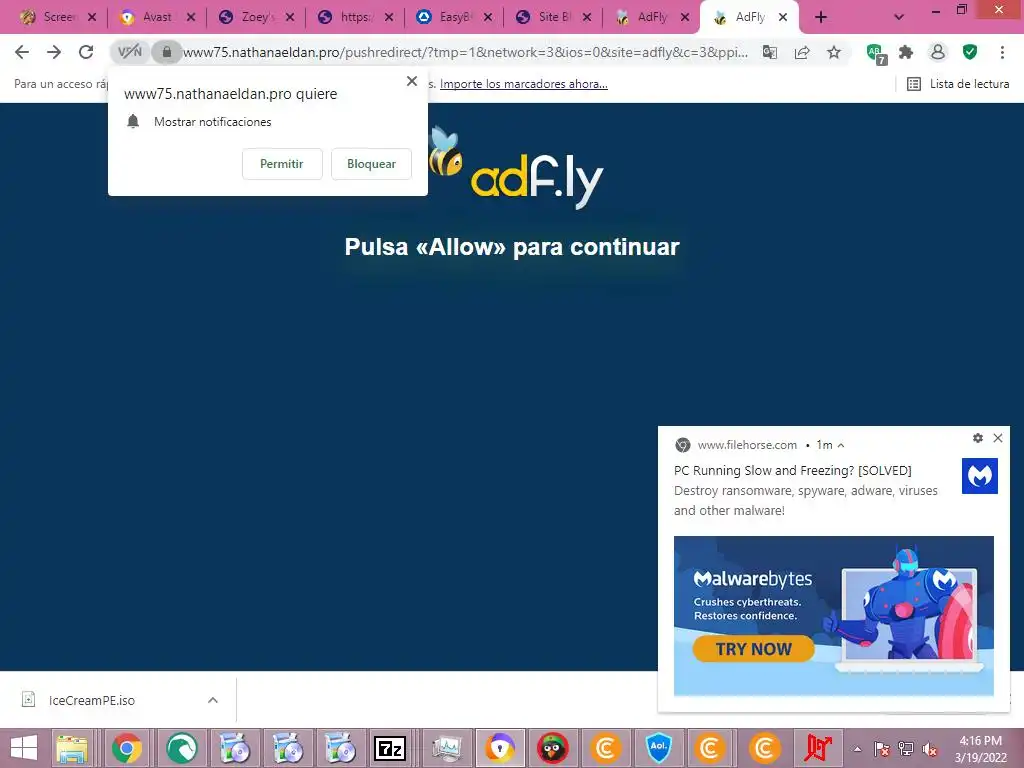Open the extensions puzzle menu
The height and width of the screenshot is (768, 1024).
click(906, 52)
